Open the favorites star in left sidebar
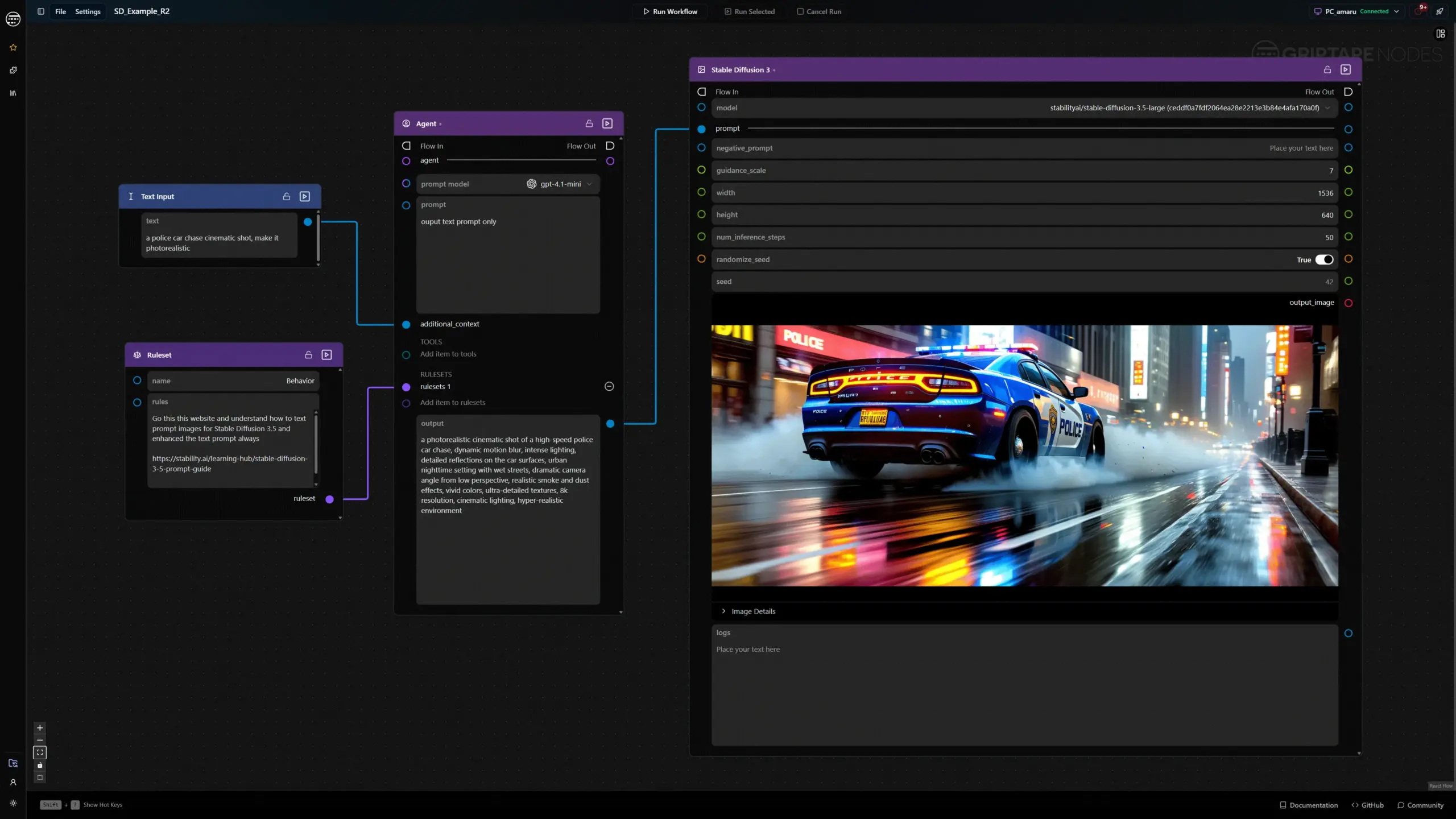The height and width of the screenshot is (819, 1456). tap(13, 47)
